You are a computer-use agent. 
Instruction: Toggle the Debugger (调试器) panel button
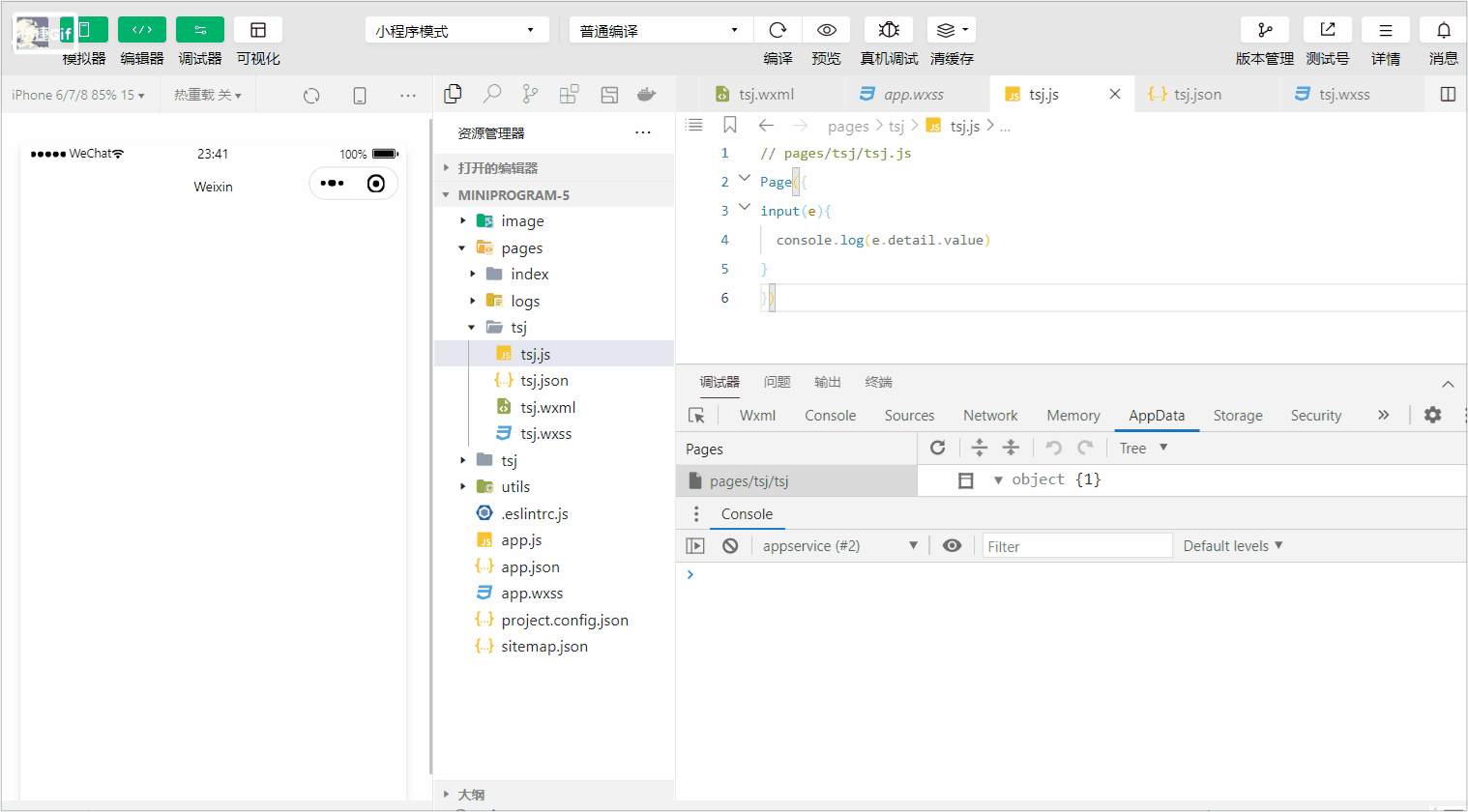200,30
